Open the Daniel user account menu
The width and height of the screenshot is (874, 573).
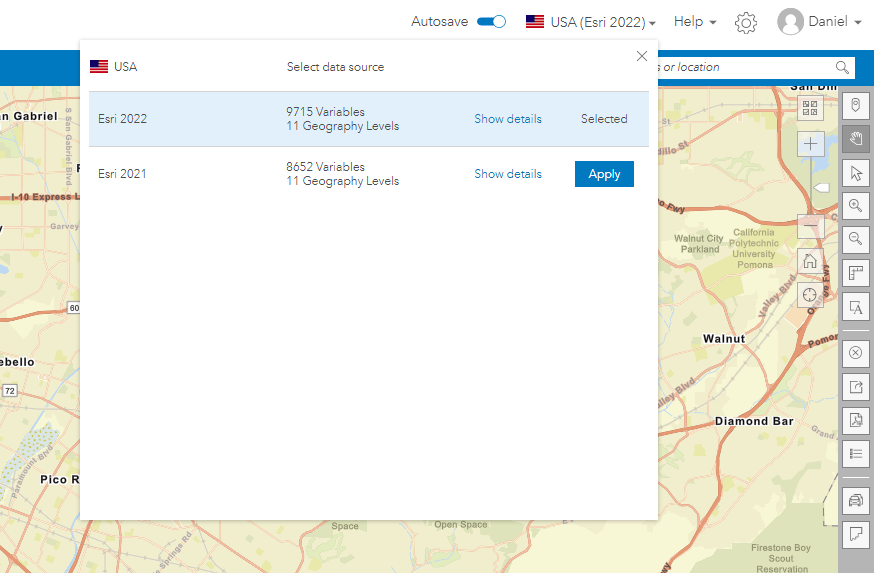[834, 22]
